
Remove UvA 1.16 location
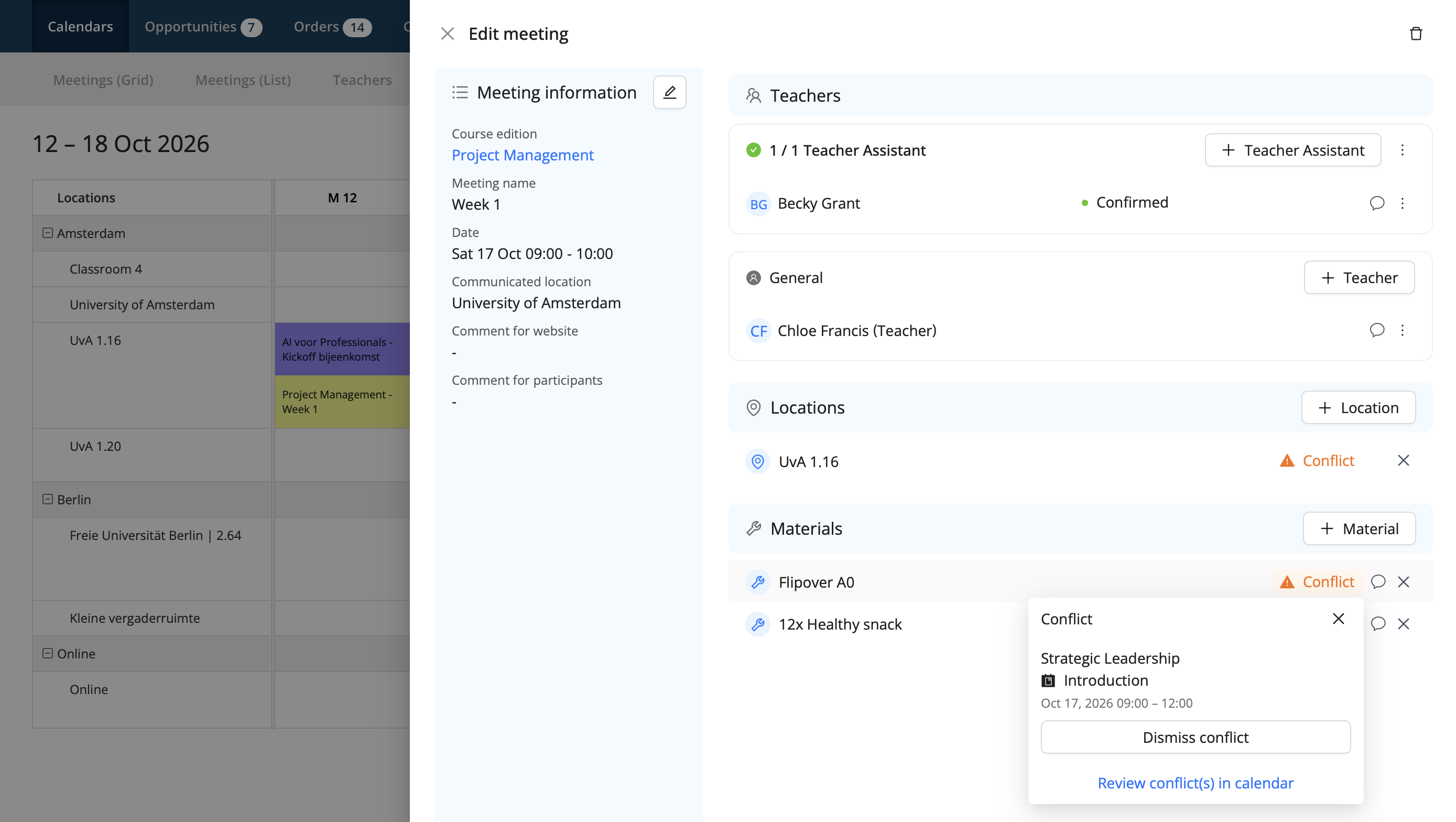pyautogui.click(x=1403, y=461)
